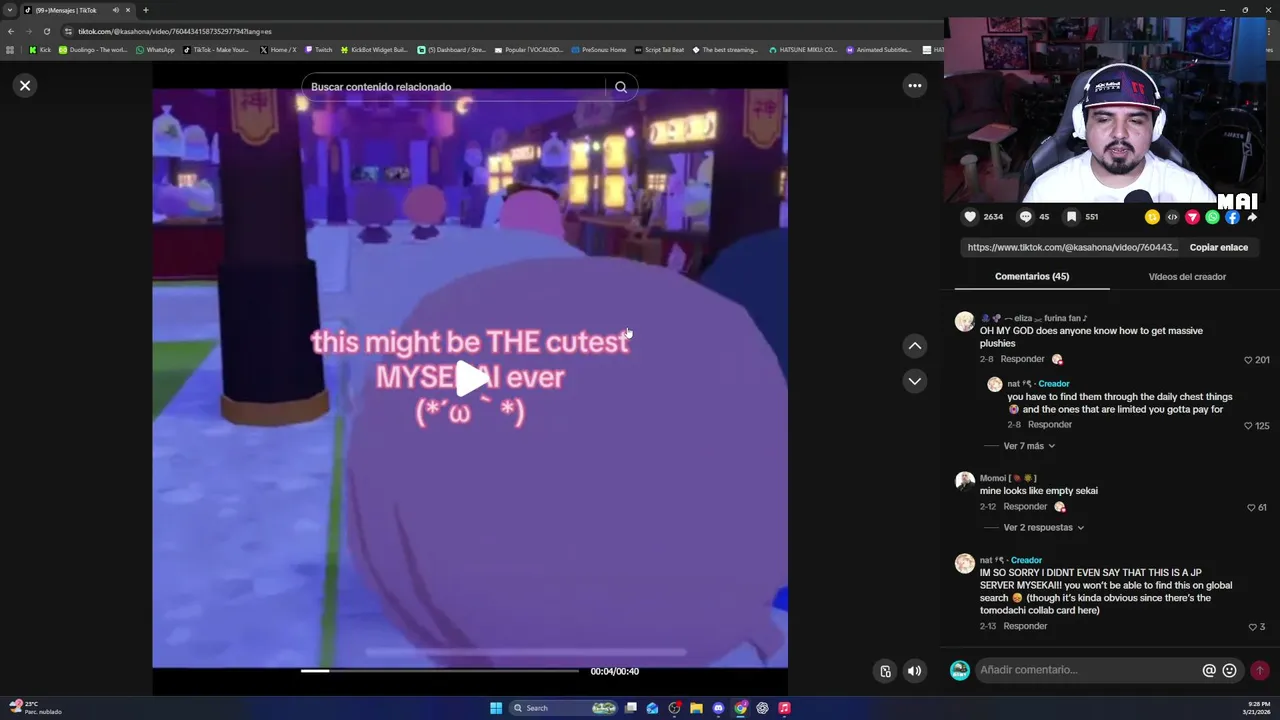The width and height of the screenshot is (1280, 720).
Task: Open the Twitch bookmark
Action: point(318,50)
